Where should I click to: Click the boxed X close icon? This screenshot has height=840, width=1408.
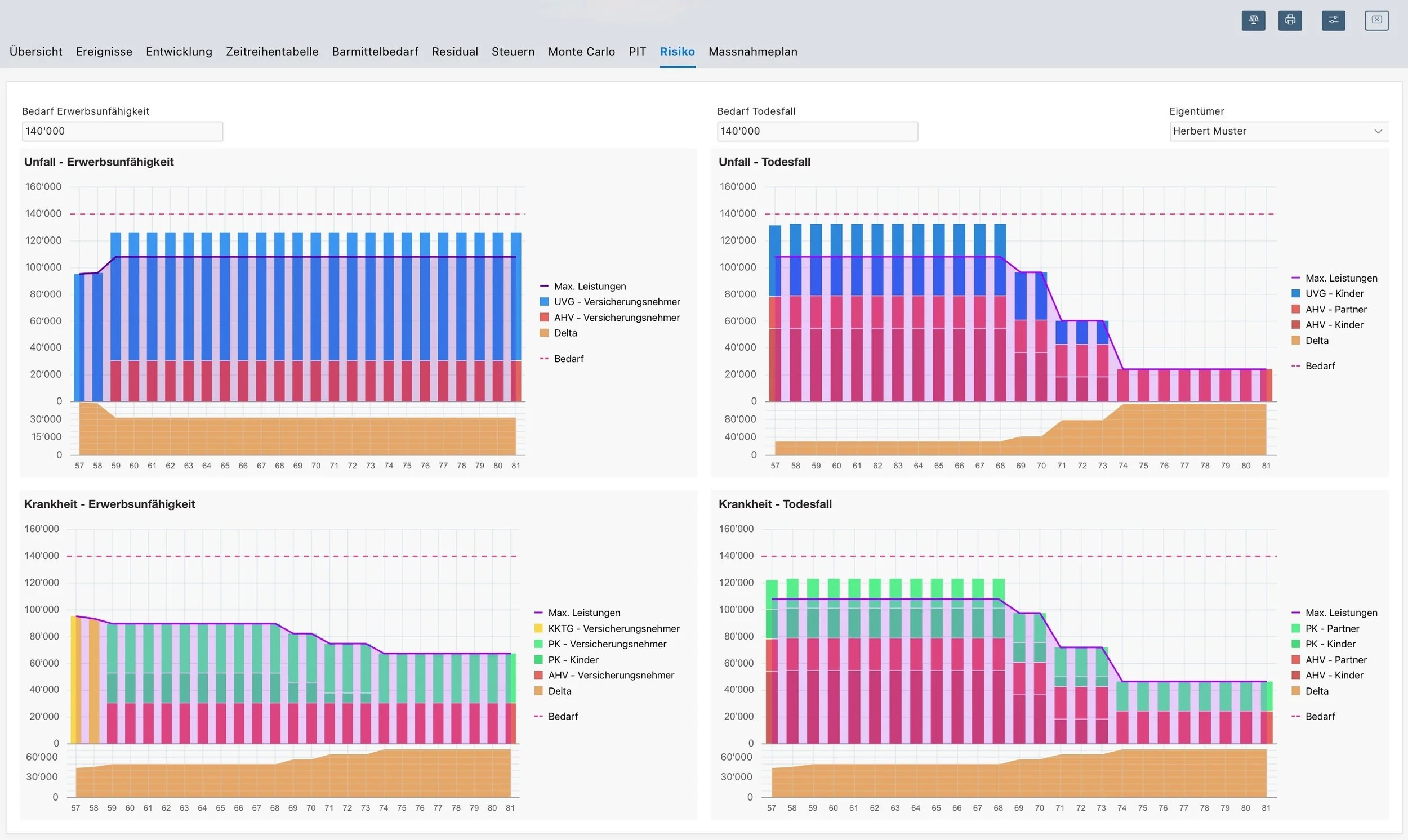1376,20
